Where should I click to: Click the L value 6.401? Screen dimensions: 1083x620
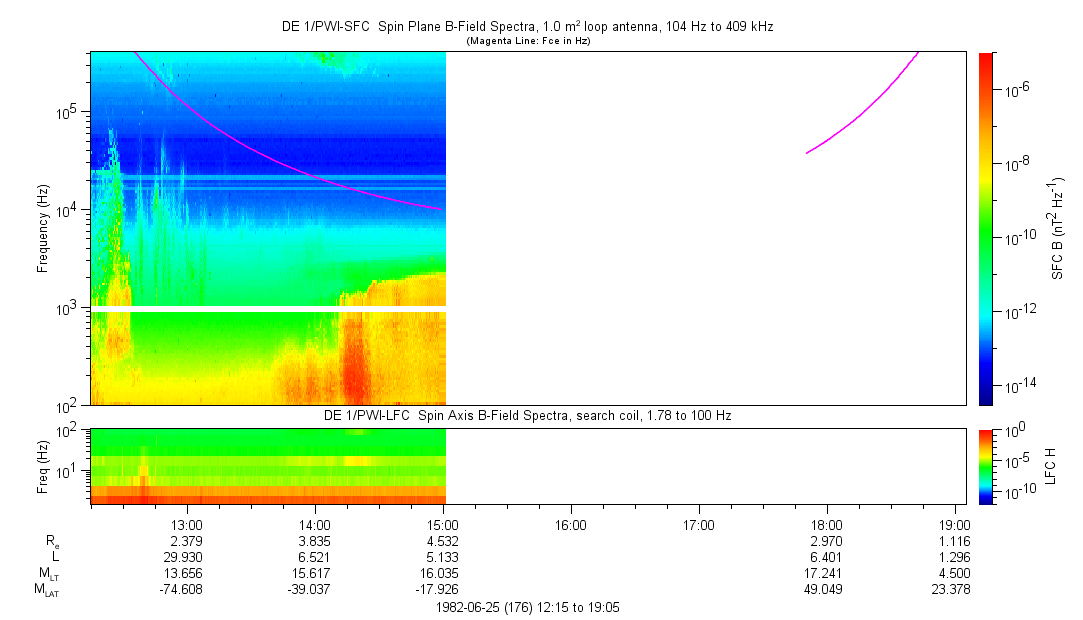pyautogui.click(x=827, y=557)
